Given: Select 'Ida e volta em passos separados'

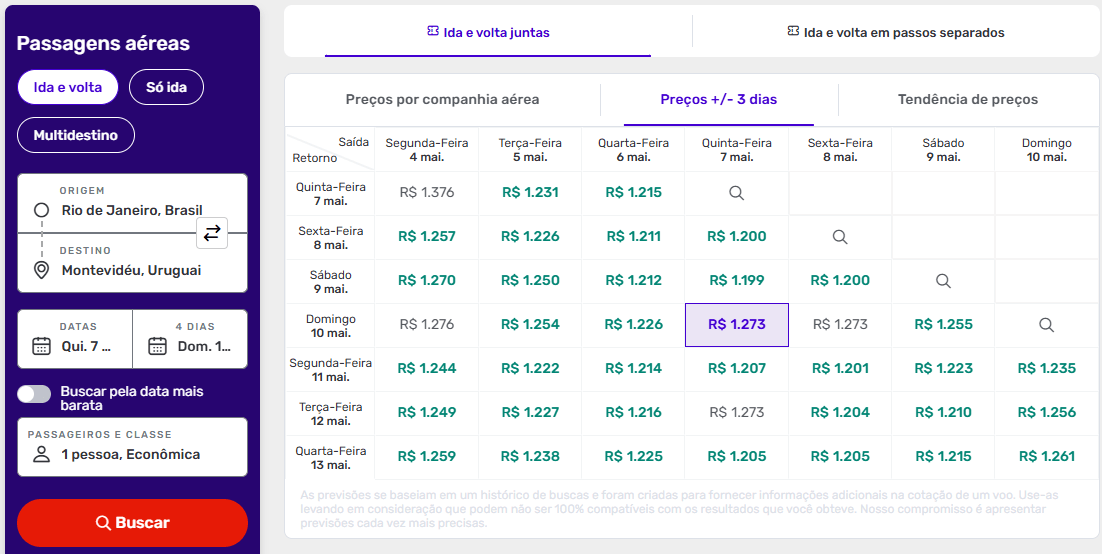Looking at the screenshot, I should 896,32.
